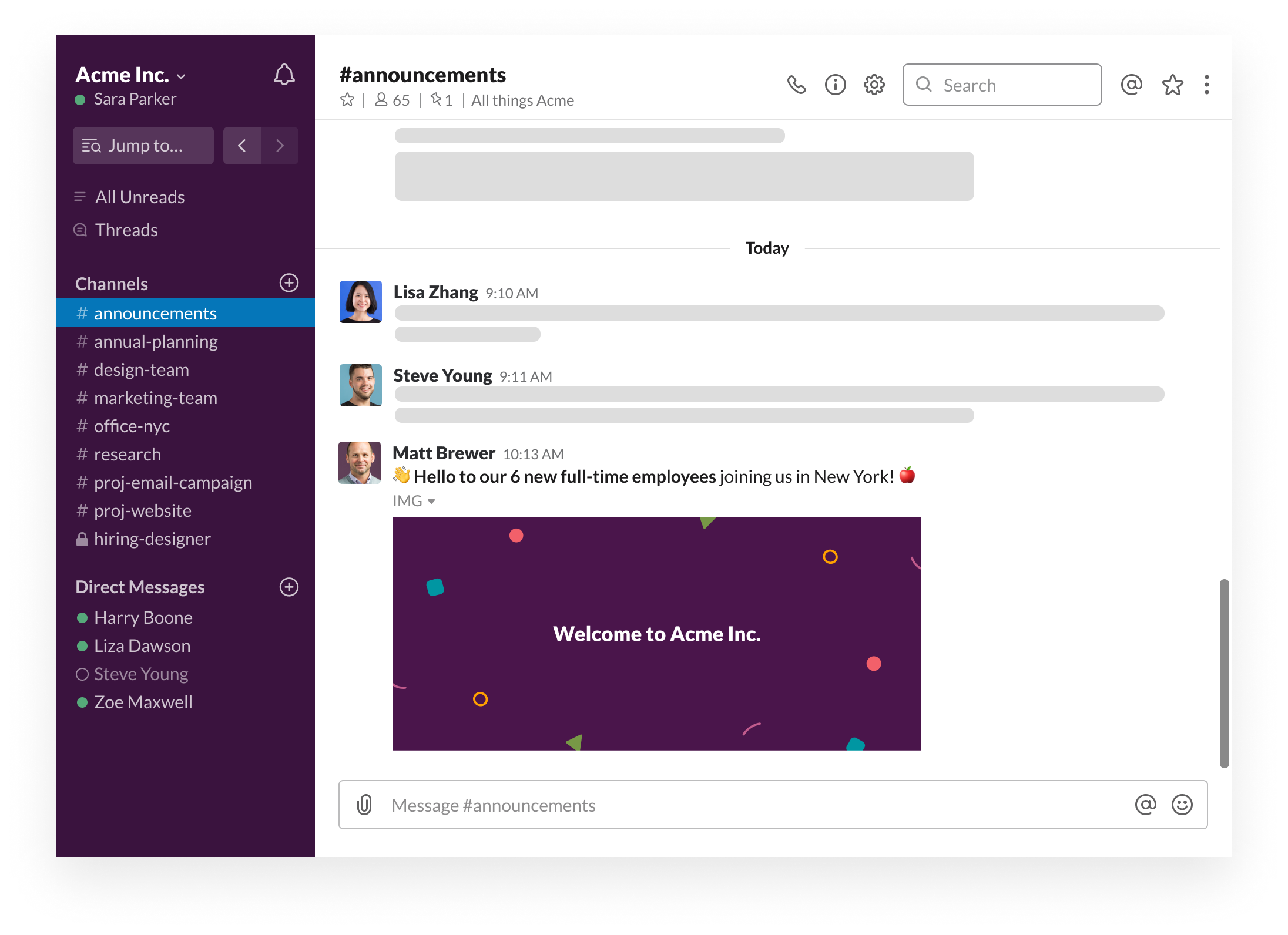
Task: Switch to the design-team channel
Action: click(x=141, y=370)
